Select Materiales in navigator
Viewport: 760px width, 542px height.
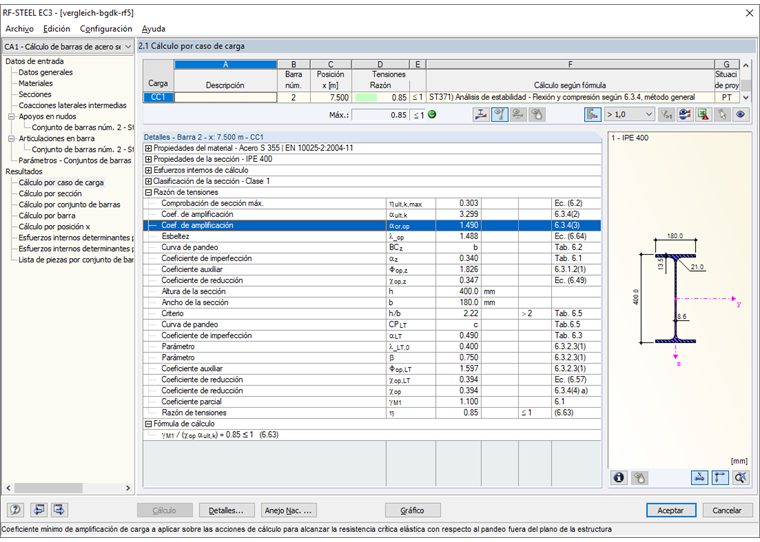pos(35,83)
